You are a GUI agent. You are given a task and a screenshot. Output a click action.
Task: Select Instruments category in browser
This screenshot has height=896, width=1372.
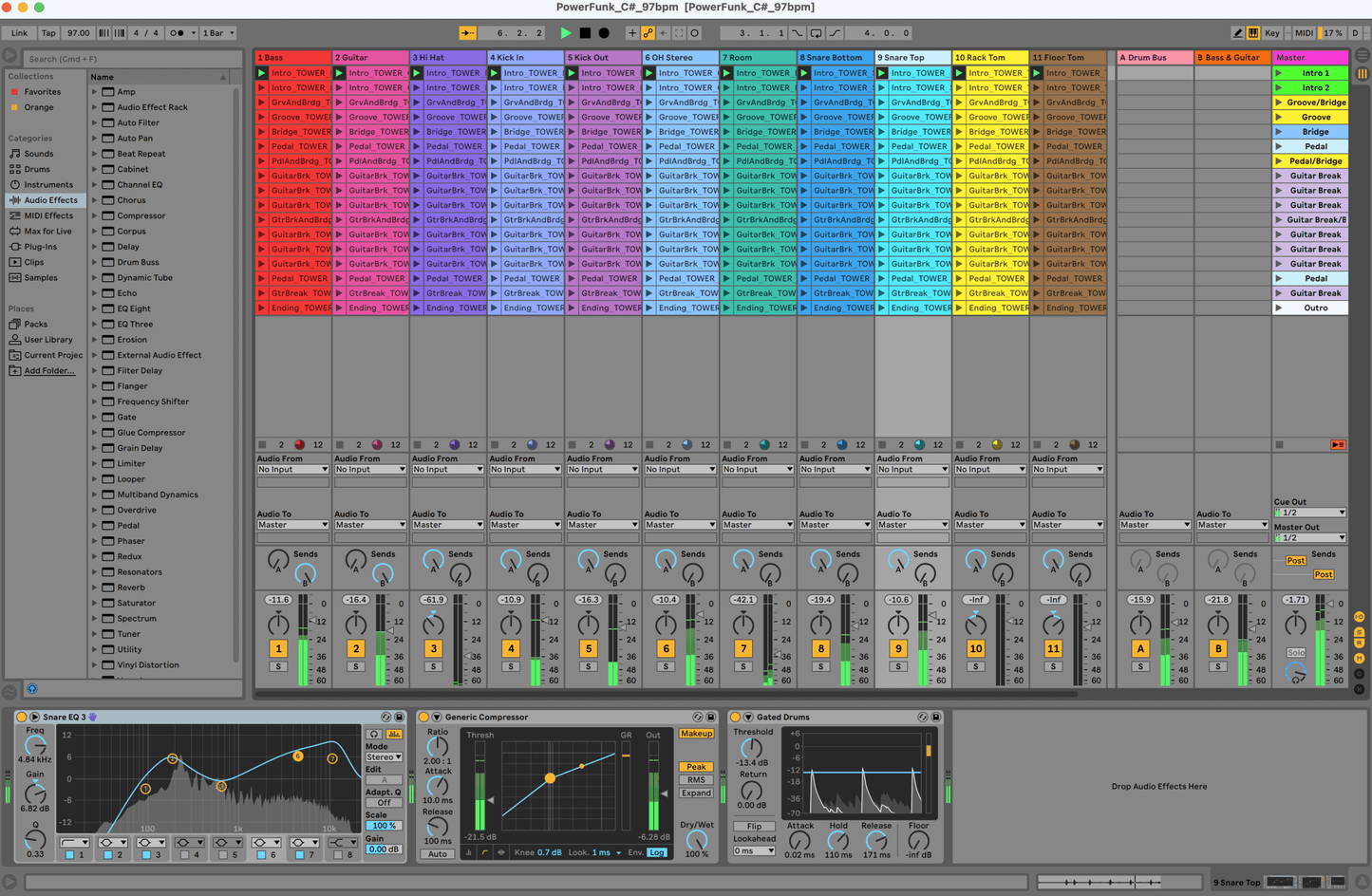47,185
